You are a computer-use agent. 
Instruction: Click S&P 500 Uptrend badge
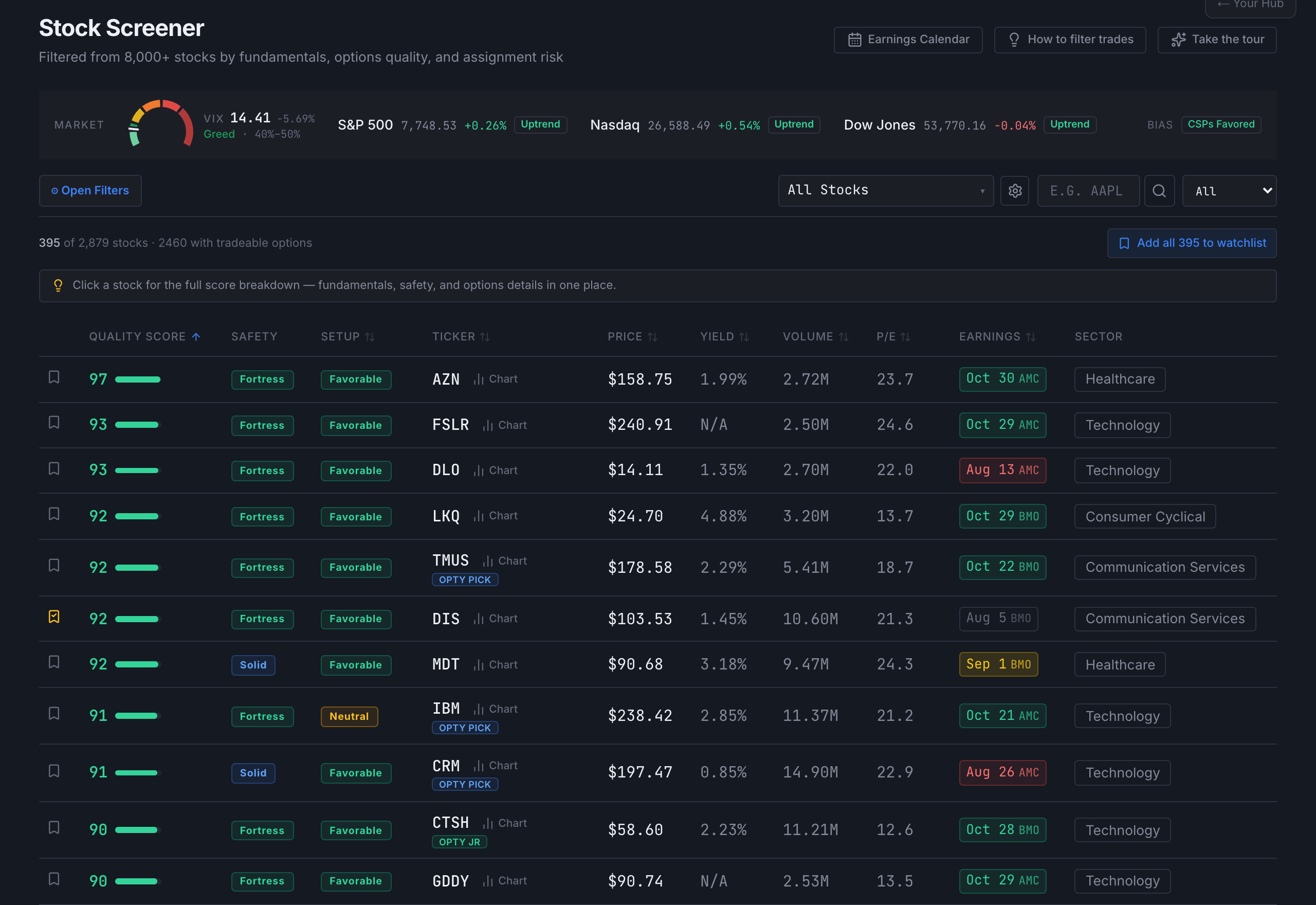540,124
